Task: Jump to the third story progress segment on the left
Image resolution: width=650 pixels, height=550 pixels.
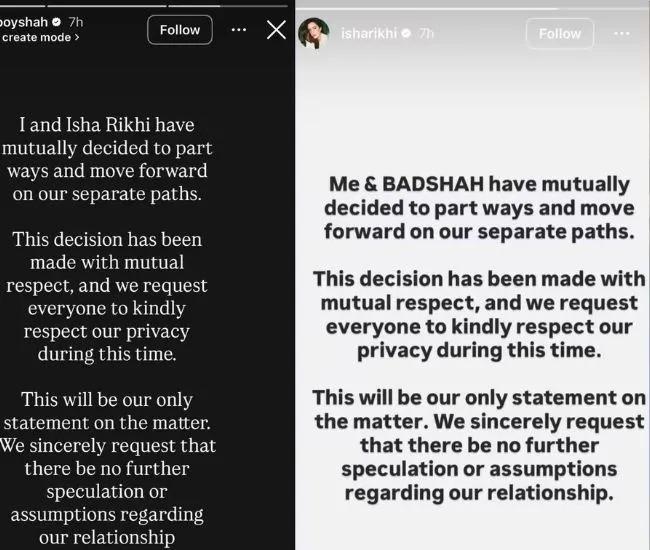Action: coord(228,6)
